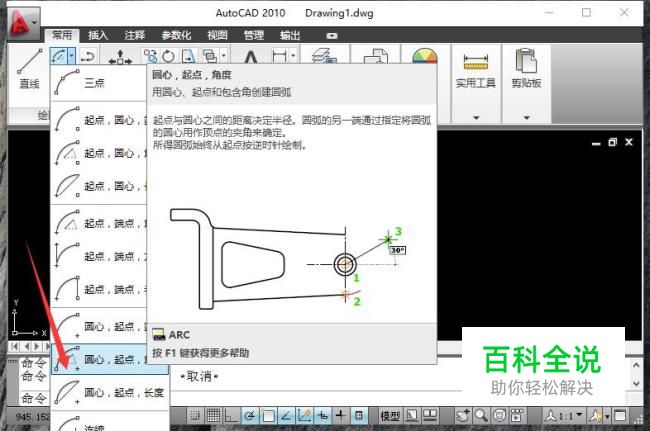650x431 pixels.
Task: Expand the 实用工具 panel arrow
Action: tap(476, 118)
